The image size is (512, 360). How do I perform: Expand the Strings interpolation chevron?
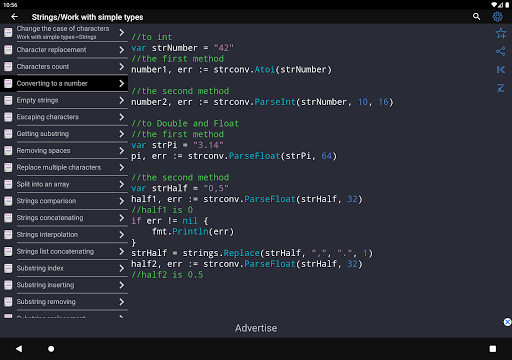pos(122,235)
